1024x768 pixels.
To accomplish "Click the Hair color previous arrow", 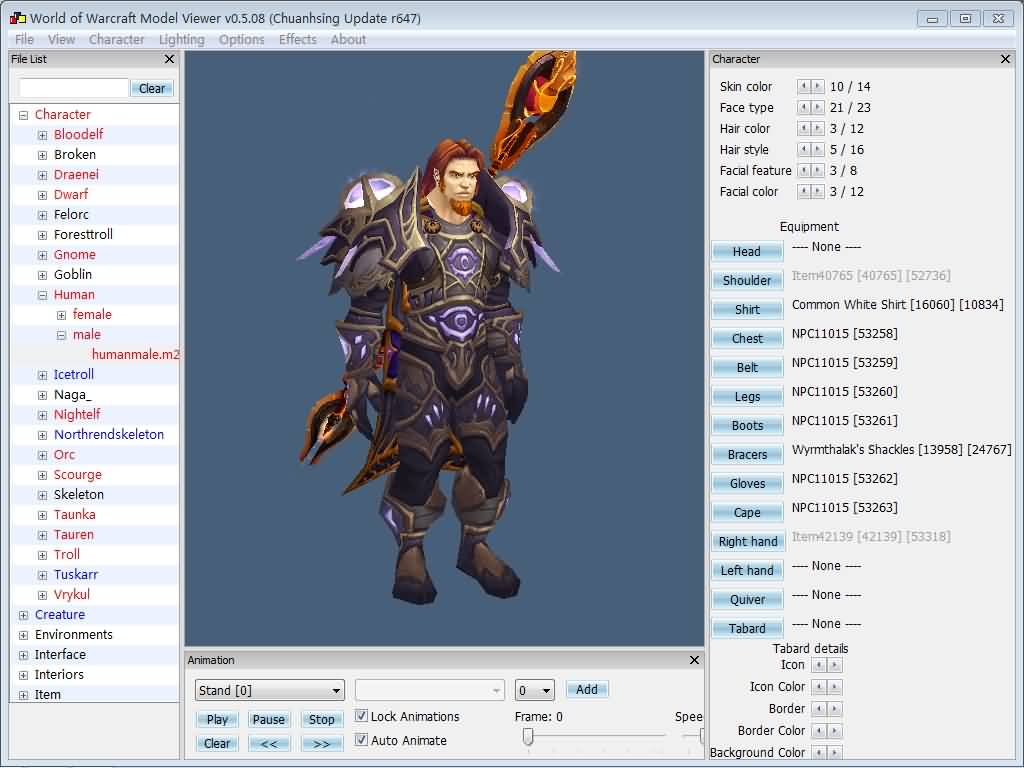I will pyautogui.click(x=804, y=128).
